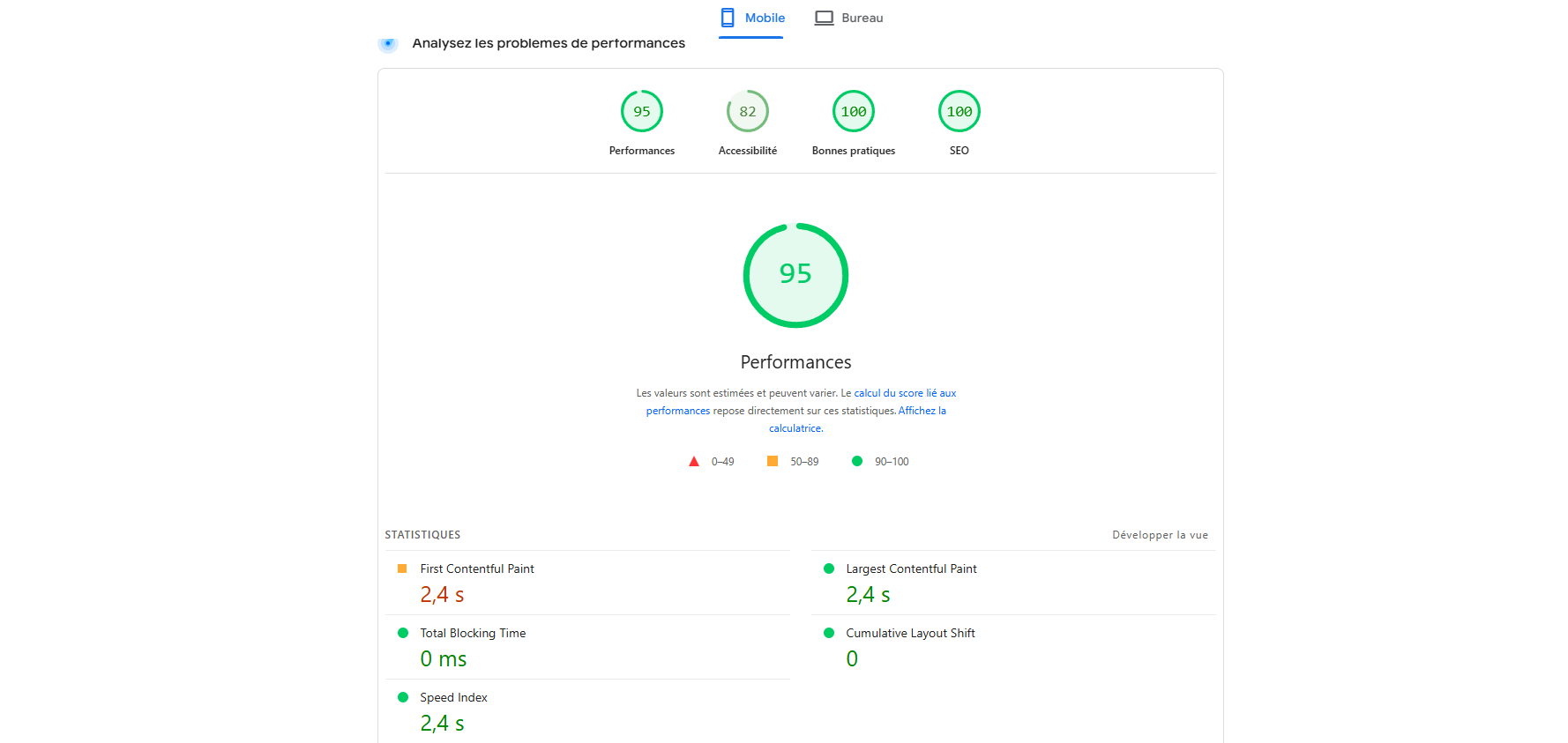Image resolution: width=1568 pixels, height=743 pixels.
Task: Click the orange square 50–89 legend
Action: click(773, 462)
